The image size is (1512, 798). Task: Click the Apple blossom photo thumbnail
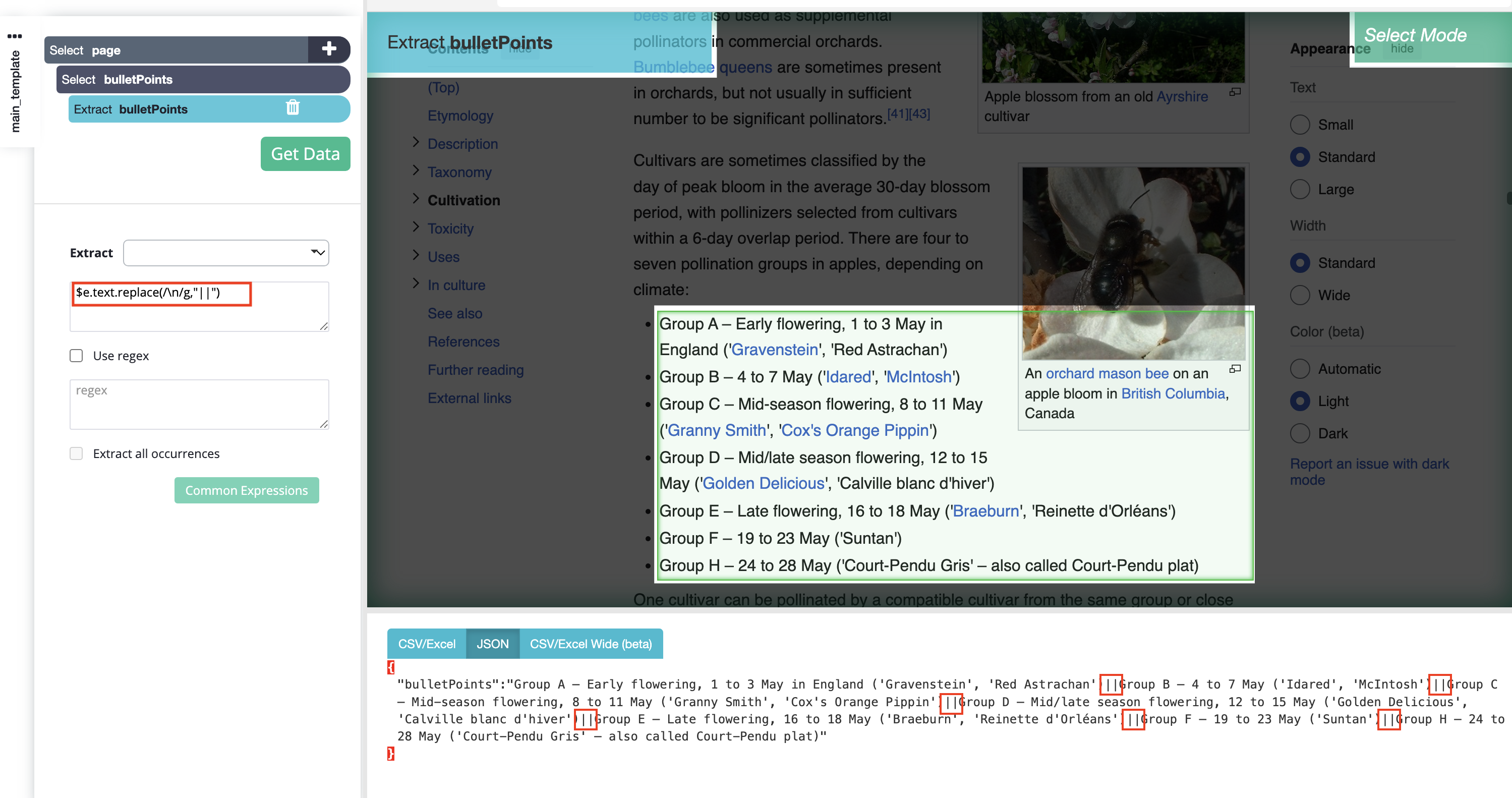point(1113,47)
